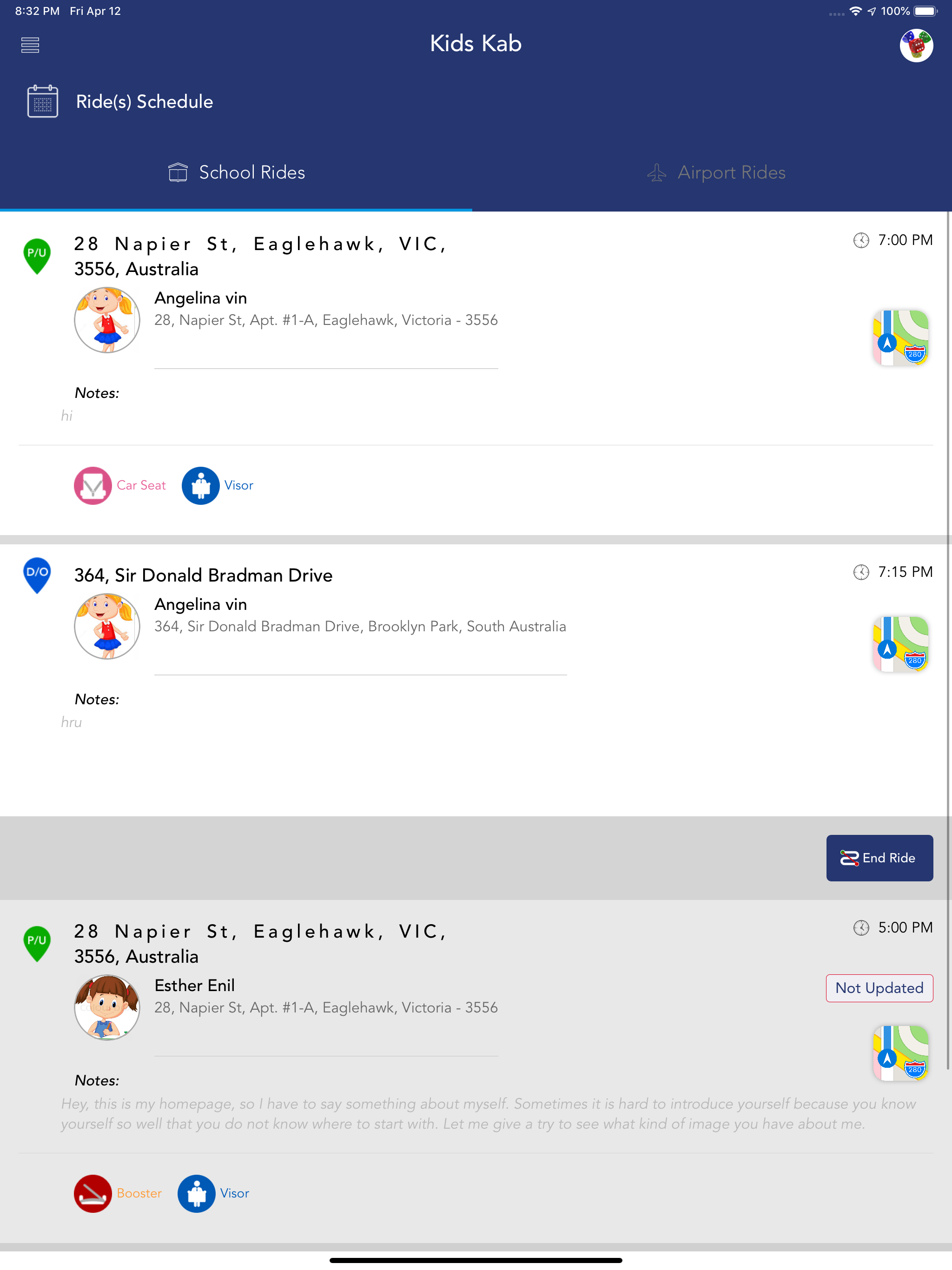
Task: Tap the clock icon beside 5:00 PM
Action: pyautogui.click(x=861, y=927)
